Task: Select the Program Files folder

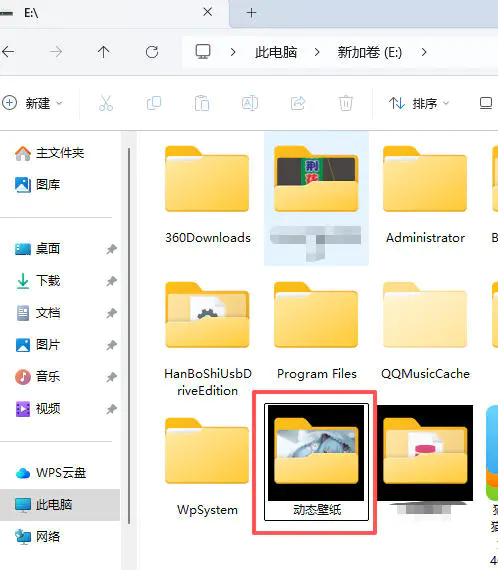Action: click(316, 331)
